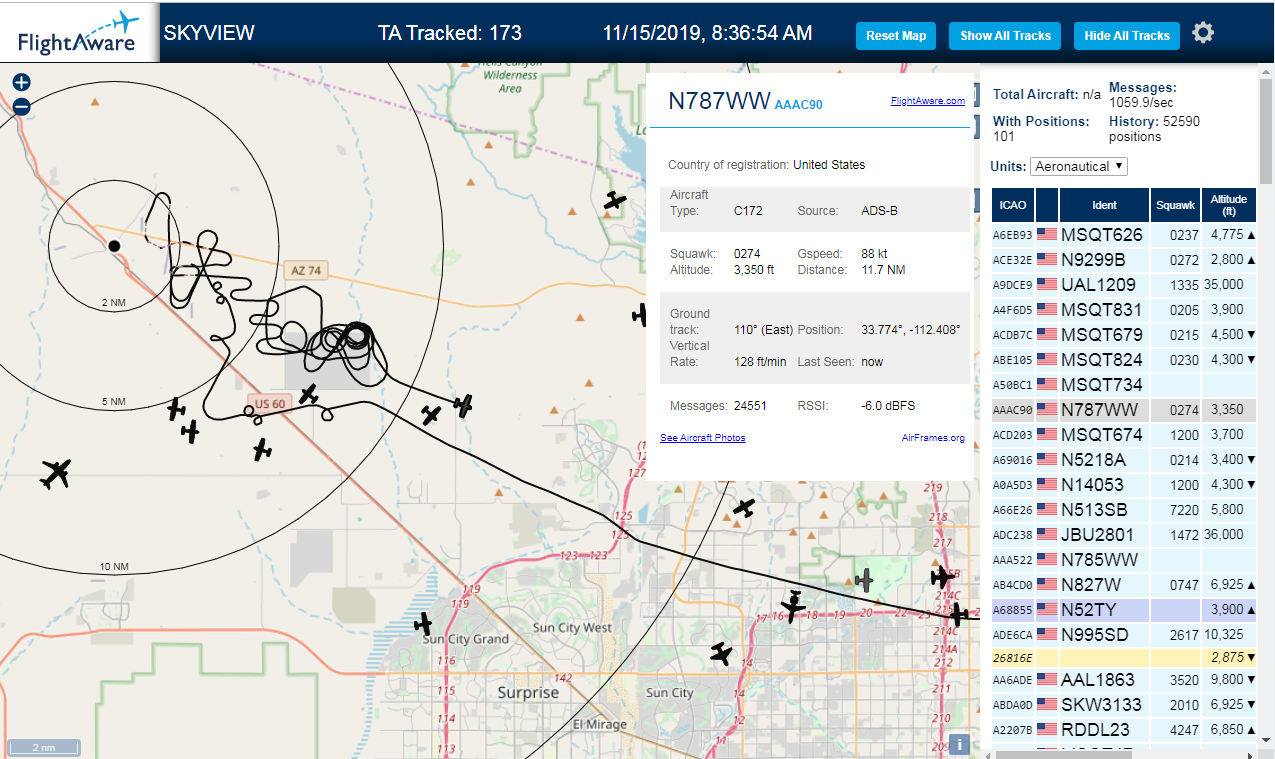Sort table by ICAO column
Screen dimensions: 1275x759
tap(1013, 205)
